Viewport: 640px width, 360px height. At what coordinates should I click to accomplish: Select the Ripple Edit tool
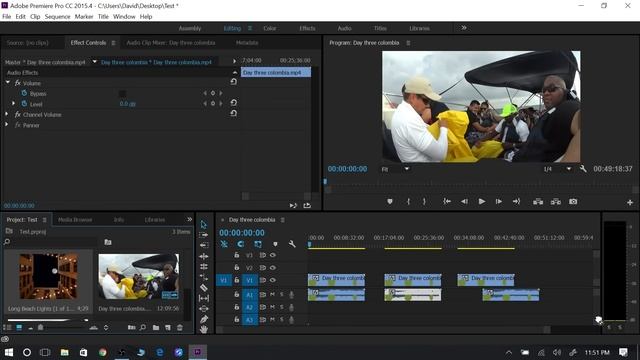coord(204,245)
